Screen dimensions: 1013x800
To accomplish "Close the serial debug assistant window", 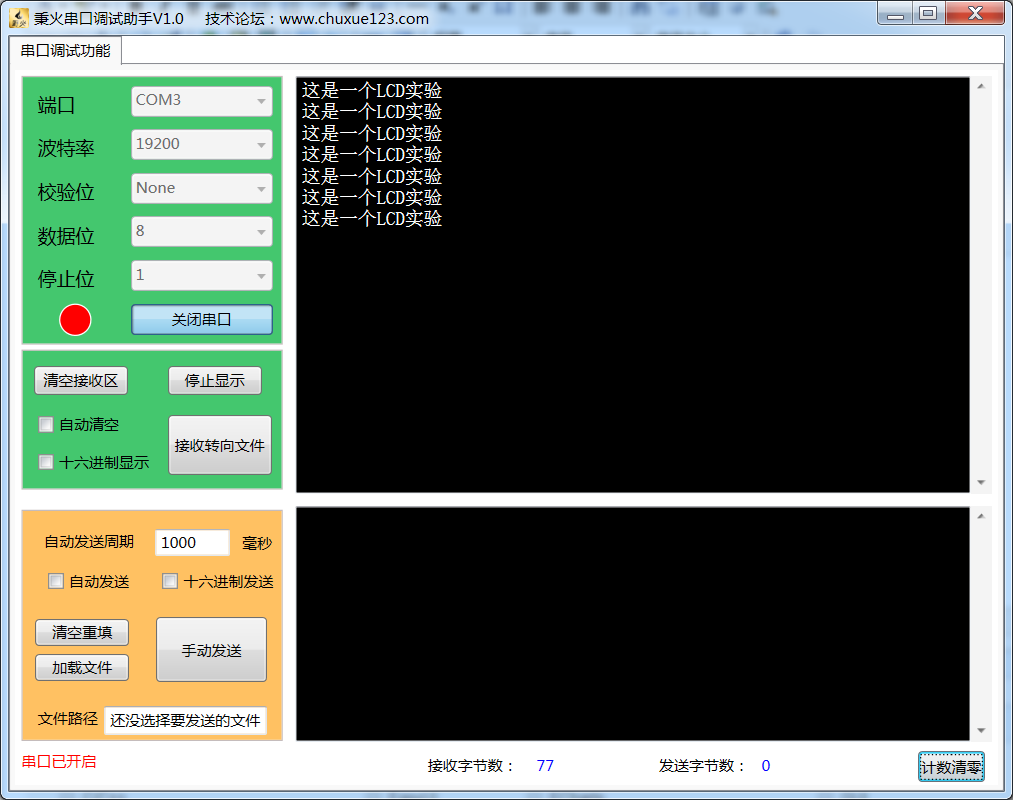I will [x=976, y=13].
